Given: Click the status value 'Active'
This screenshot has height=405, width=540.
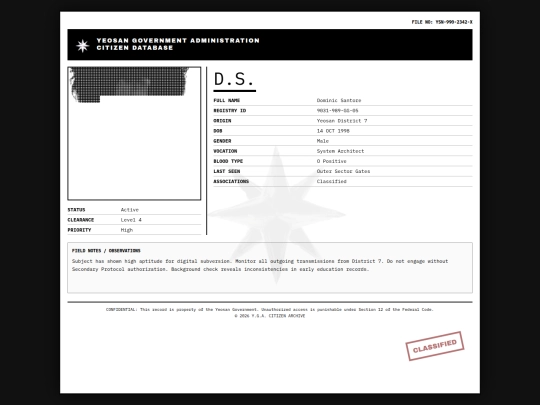Looking at the screenshot, I should [x=129, y=210].
